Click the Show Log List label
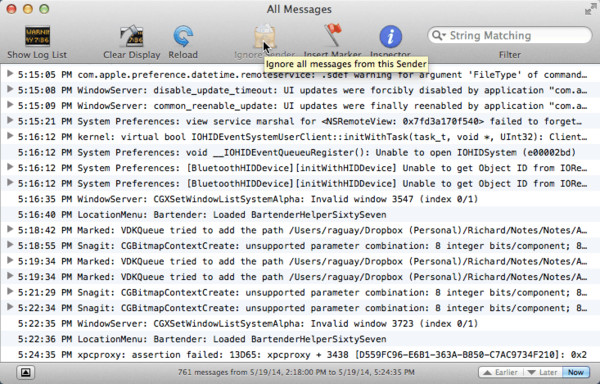The width and height of the screenshot is (600, 384). pyautogui.click(x=37, y=55)
